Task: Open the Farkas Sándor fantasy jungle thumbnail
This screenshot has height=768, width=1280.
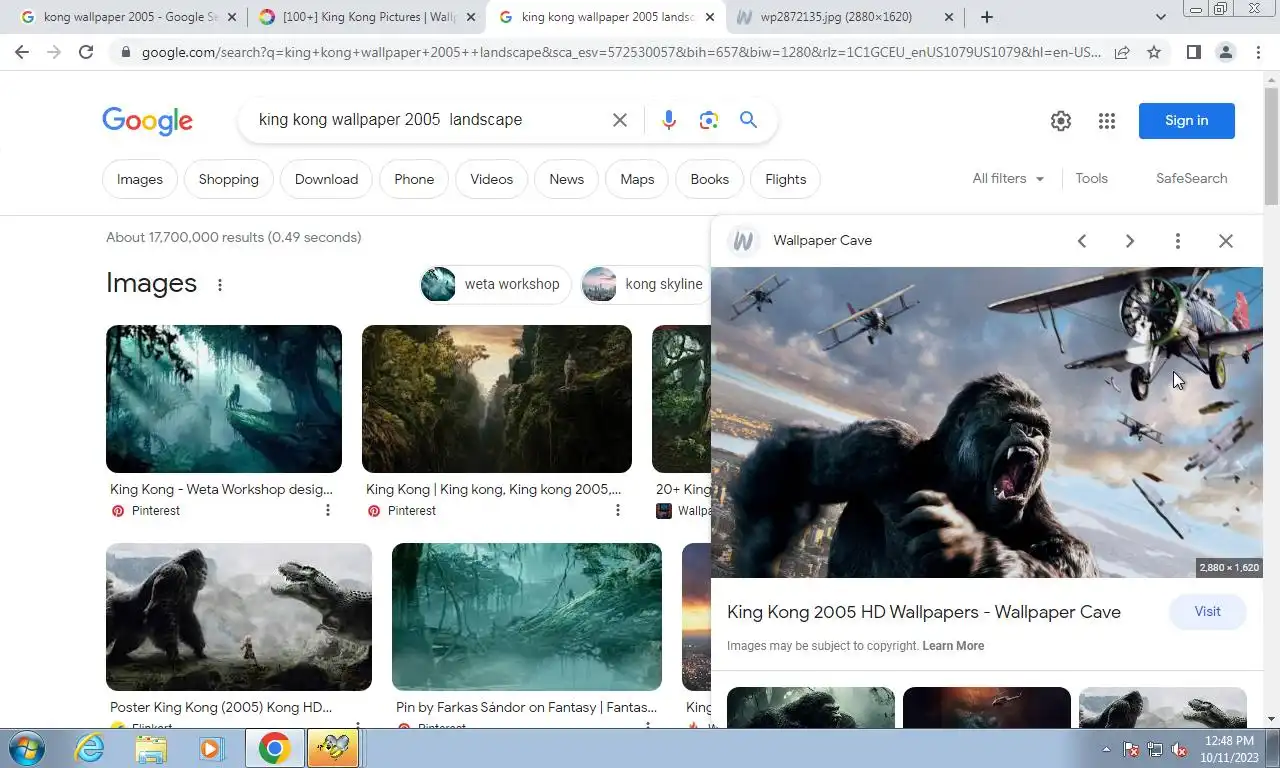Action: coord(527,617)
